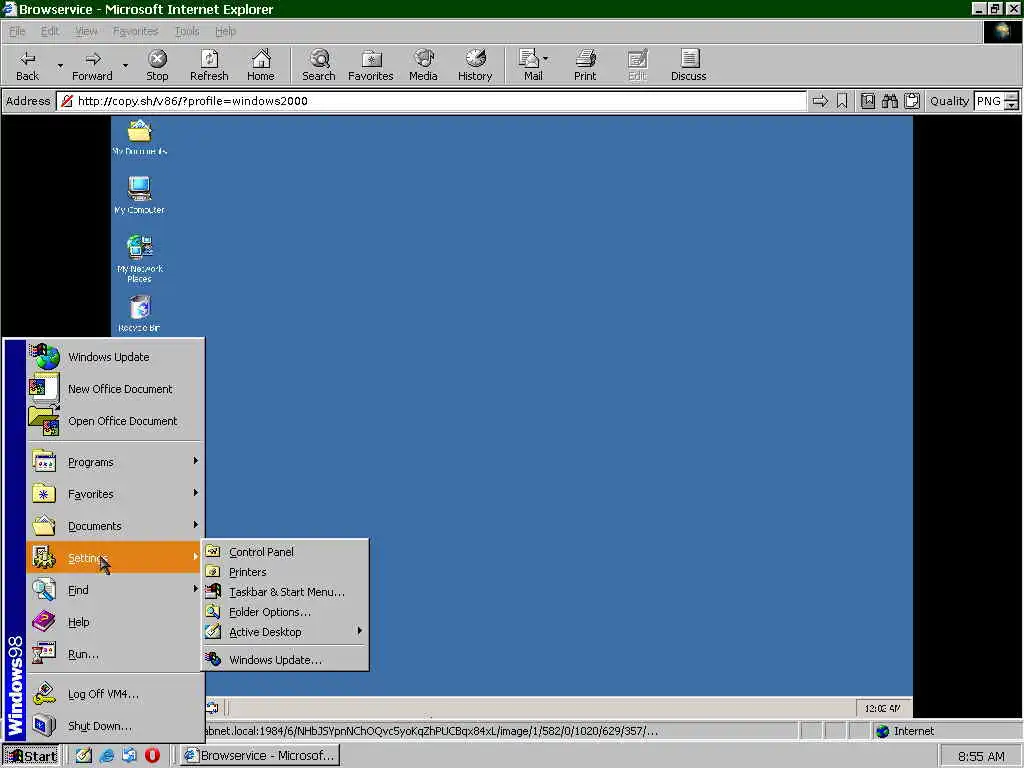Open Help from the Start menu

click(115, 622)
